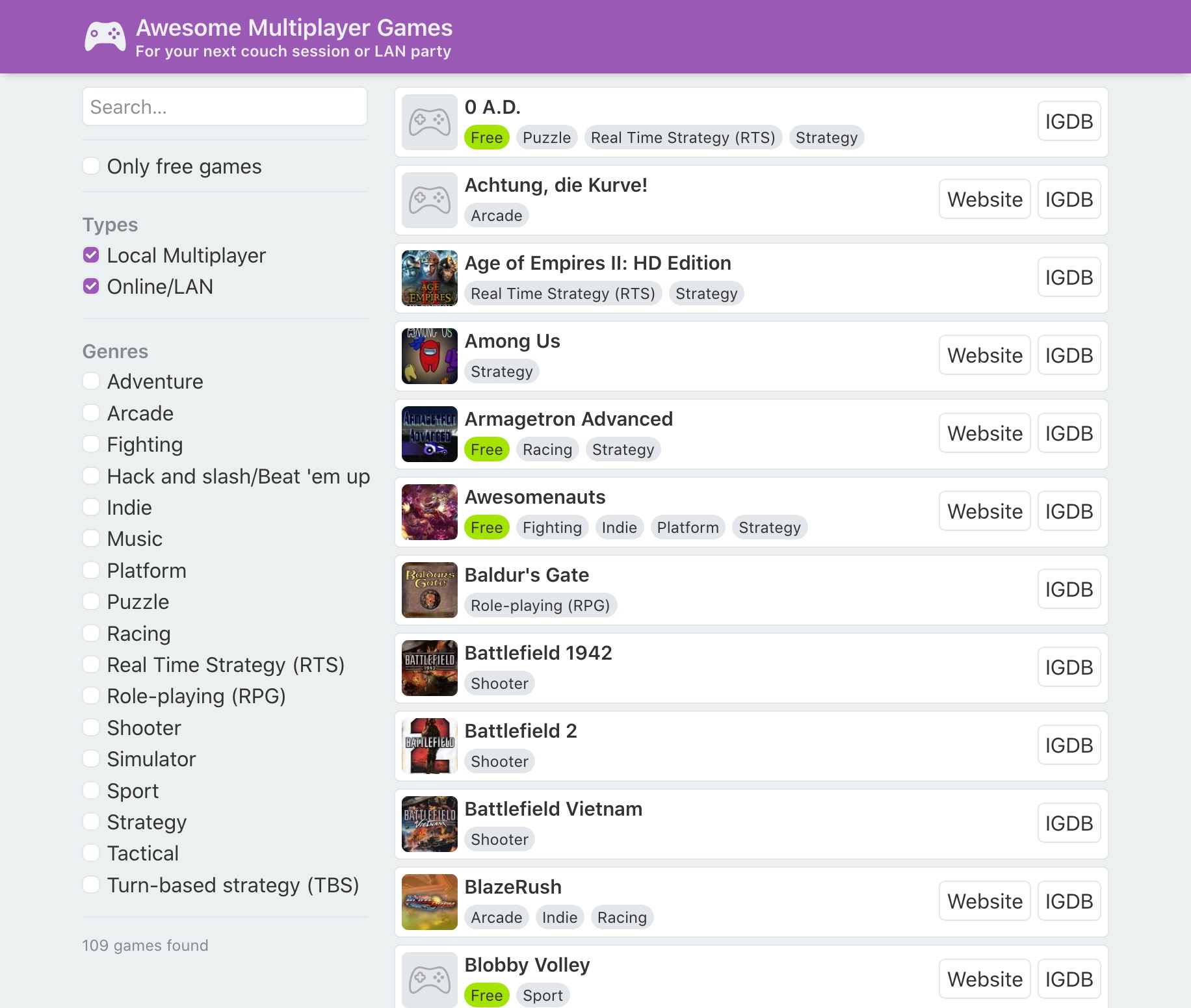Open the IGDB link for Achtung, die Kurve!
Viewport: 1191px width, 1008px height.
(1069, 199)
